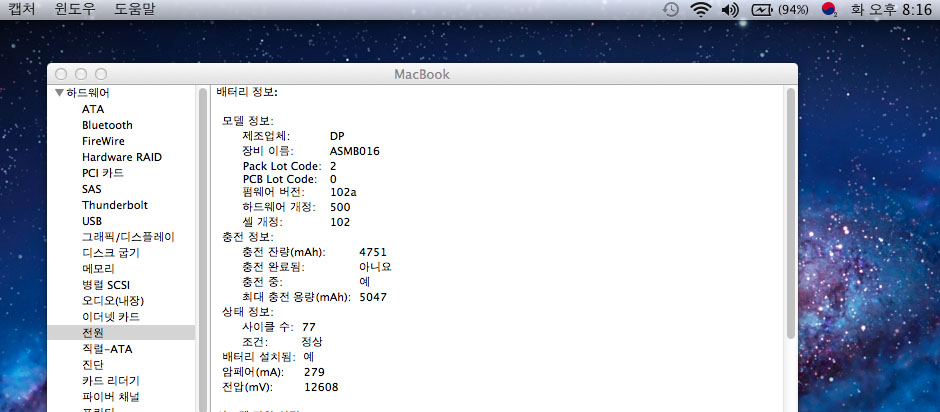Open Korean input source flag icon
Image resolution: width=940 pixels, height=412 pixels.
coord(829,10)
